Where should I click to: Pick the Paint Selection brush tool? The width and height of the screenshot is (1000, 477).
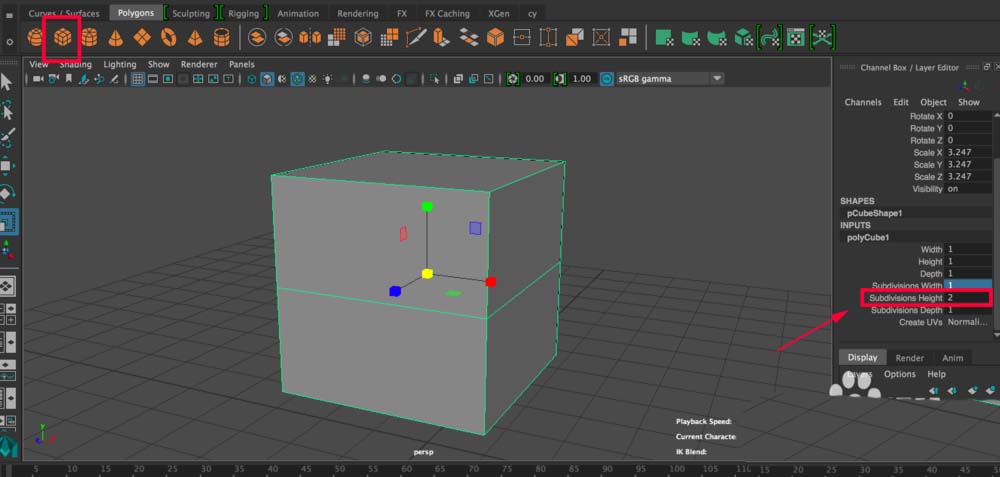8,138
